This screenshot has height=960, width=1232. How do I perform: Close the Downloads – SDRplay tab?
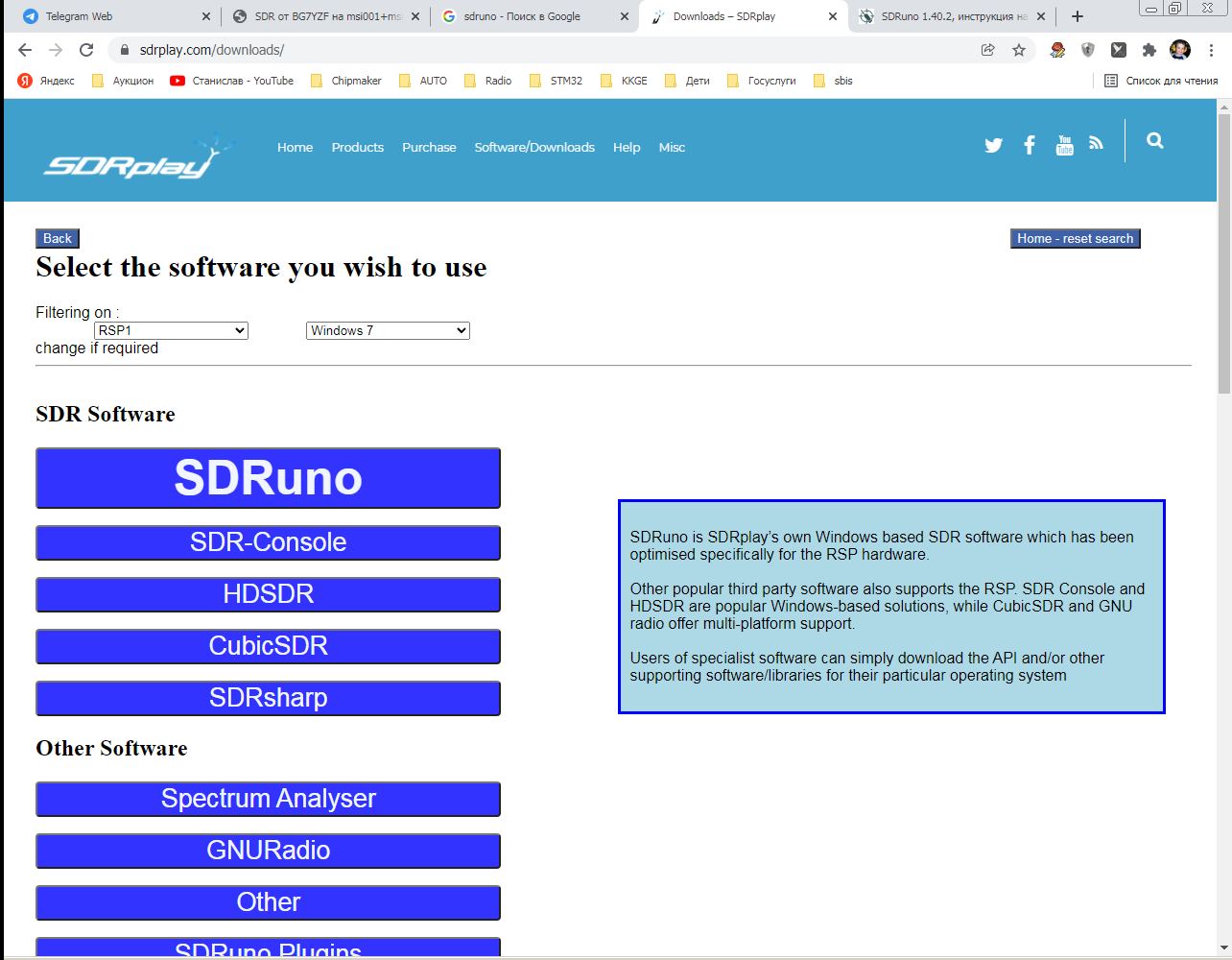[x=833, y=16]
